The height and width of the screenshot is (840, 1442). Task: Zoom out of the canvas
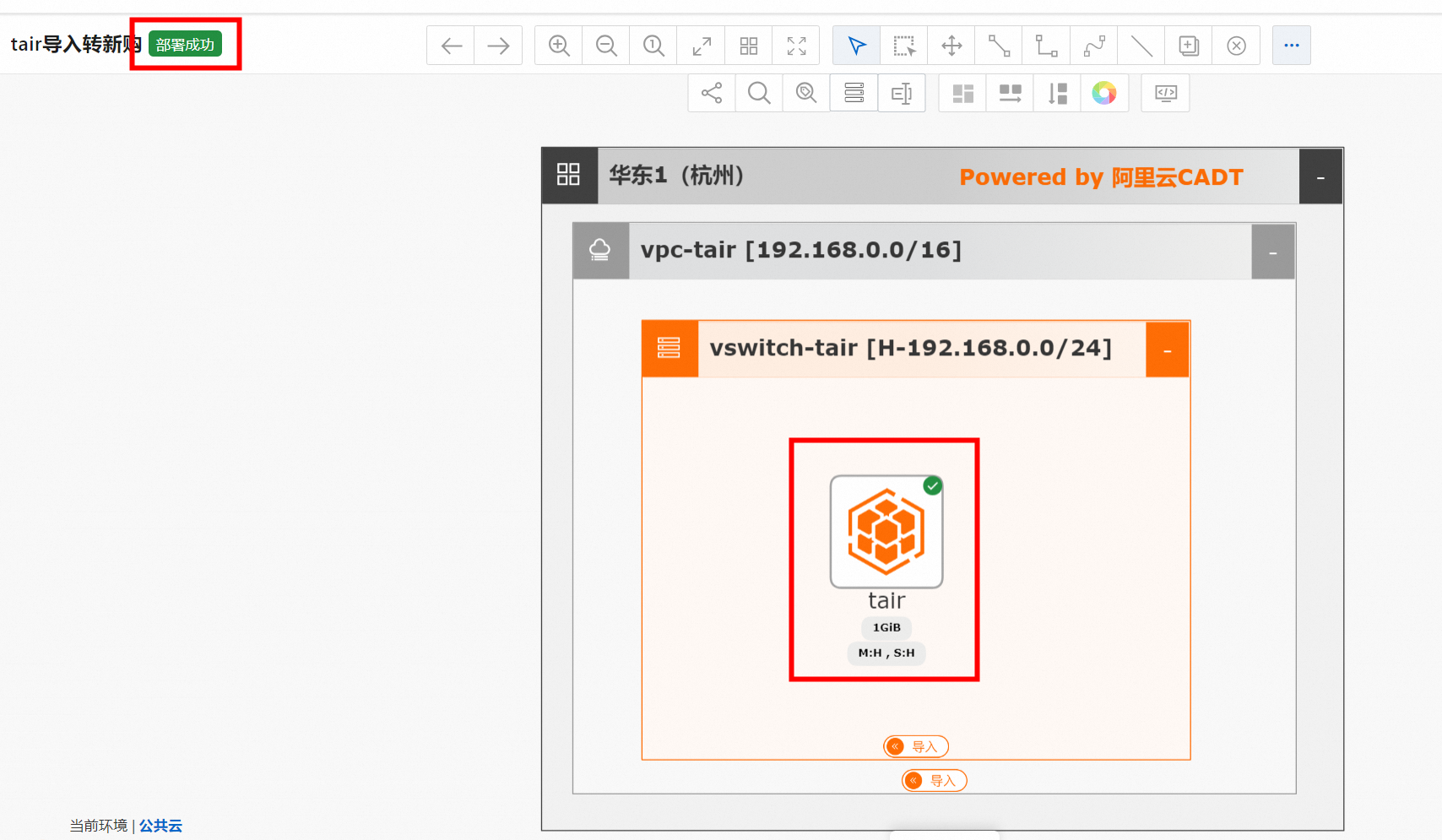point(606,46)
